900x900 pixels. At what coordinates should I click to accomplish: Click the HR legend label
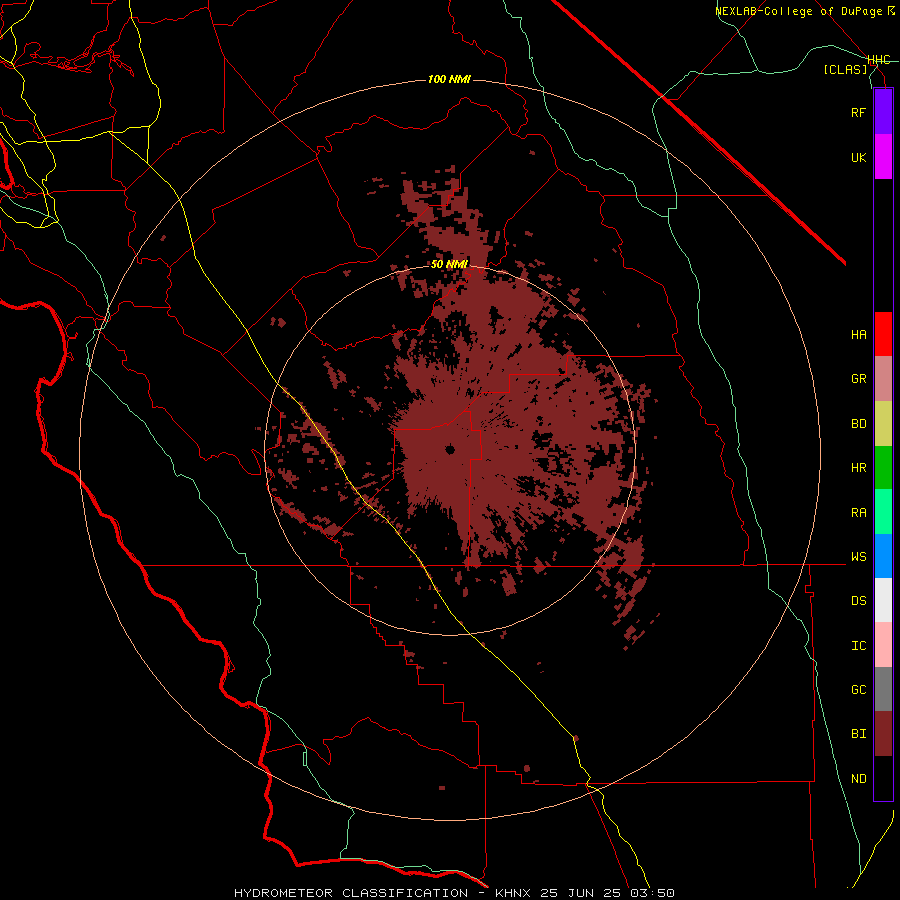tap(858, 468)
